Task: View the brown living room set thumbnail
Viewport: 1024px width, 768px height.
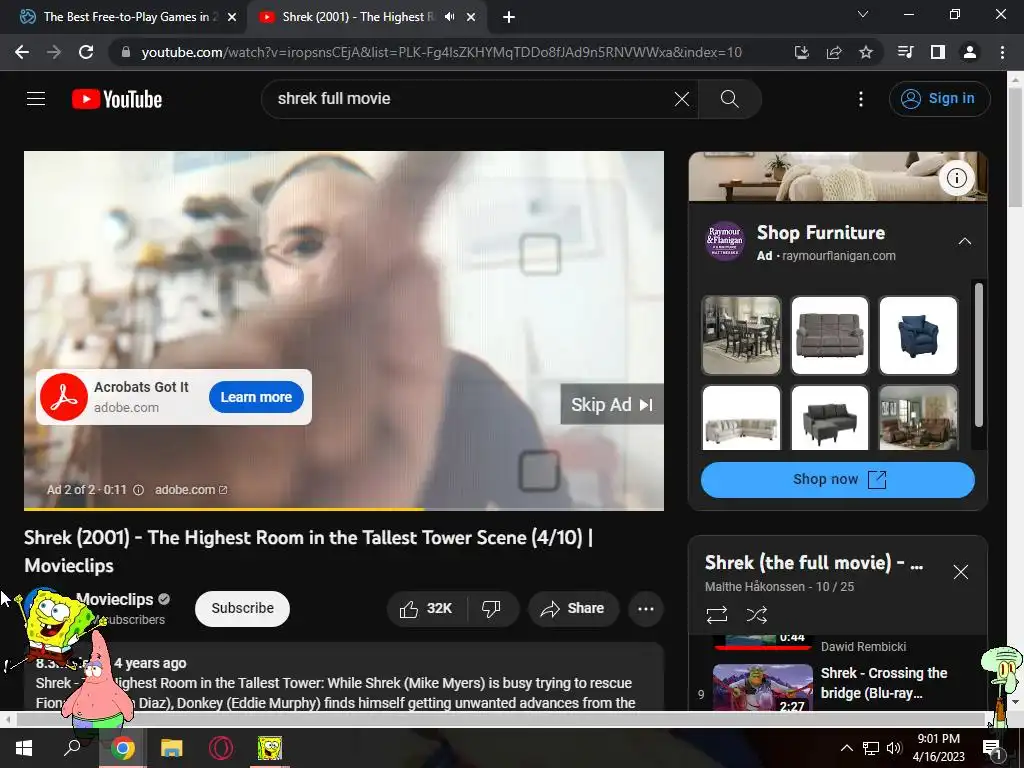Action: click(918, 418)
